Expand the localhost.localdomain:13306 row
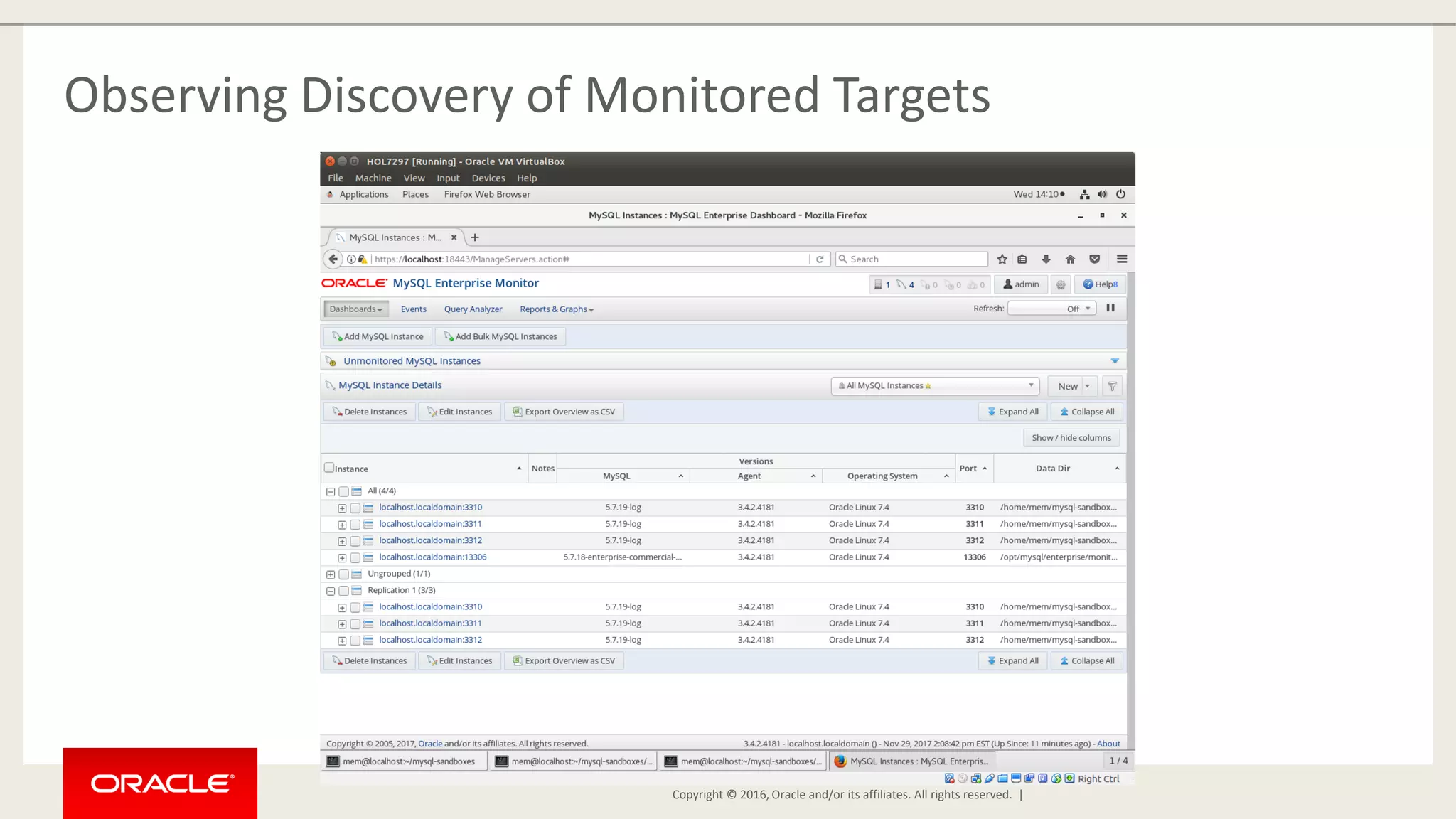1456x819 pixels. click(x=342, y=558)
